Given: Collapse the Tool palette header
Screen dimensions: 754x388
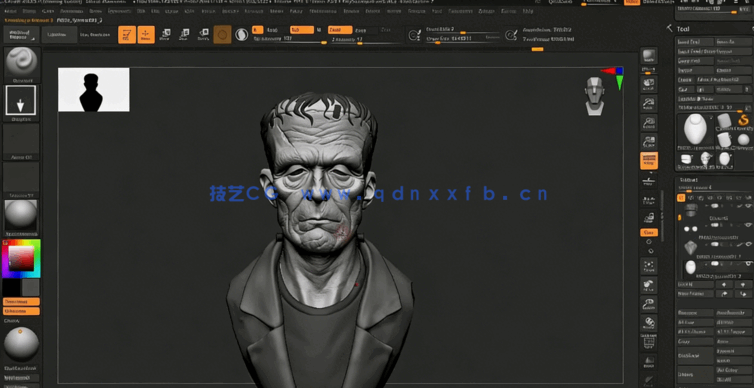Looking at the screenshot, I should point(683,29).
